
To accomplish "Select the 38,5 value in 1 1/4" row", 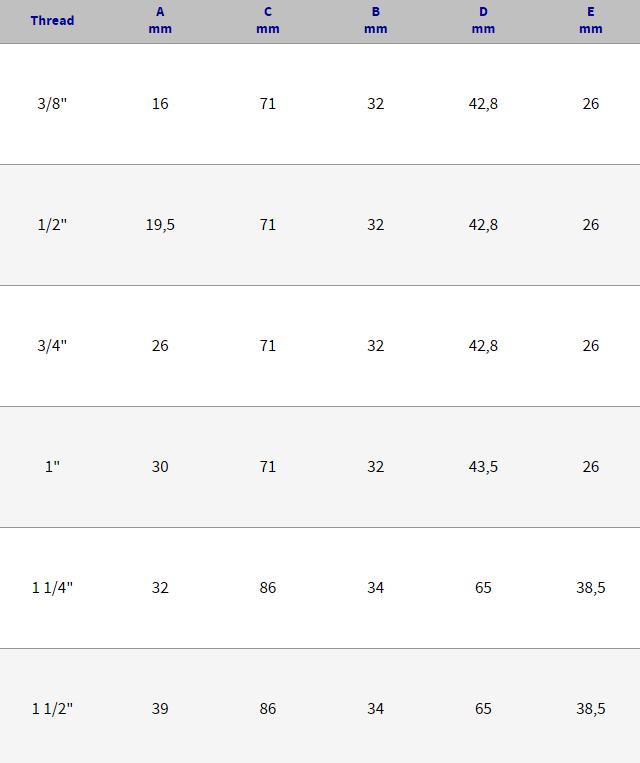I will (x=590, y=588).
